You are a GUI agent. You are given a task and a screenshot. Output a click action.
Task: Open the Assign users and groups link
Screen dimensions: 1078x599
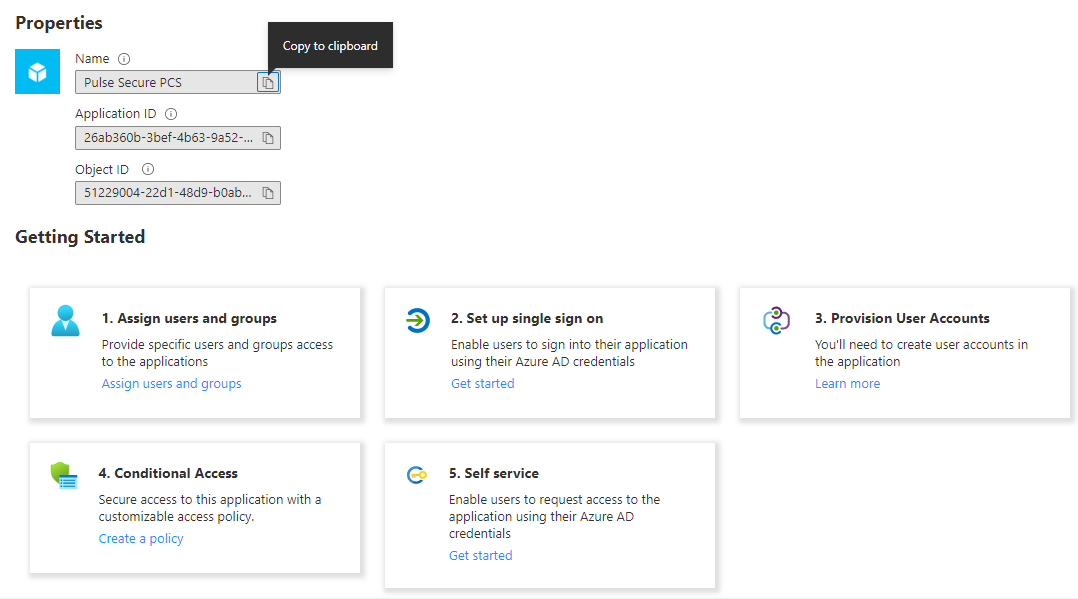click(x=171, y=384)
